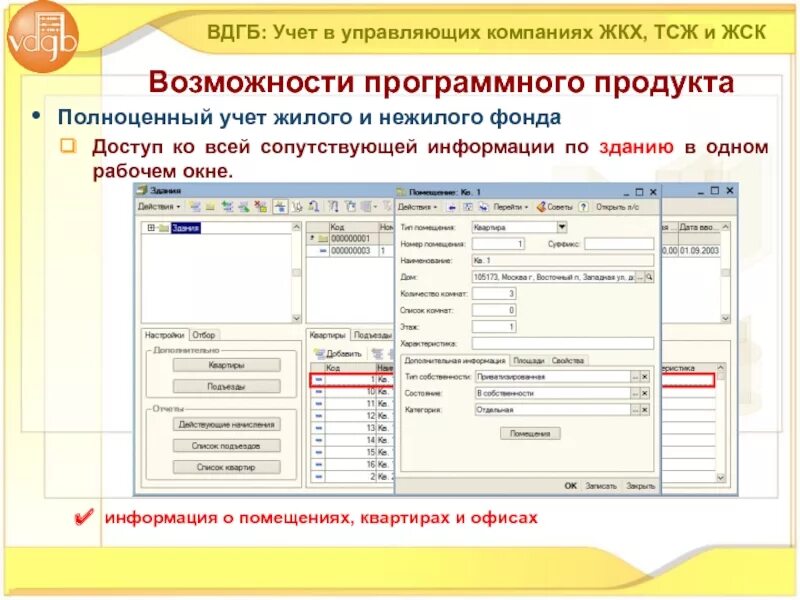
Task: Click the vdgb logo on the slide
Action: 42,37
